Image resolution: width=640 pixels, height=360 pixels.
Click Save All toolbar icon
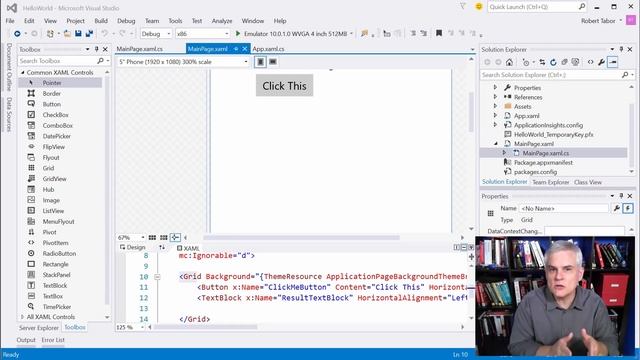[x=89, y=33]
